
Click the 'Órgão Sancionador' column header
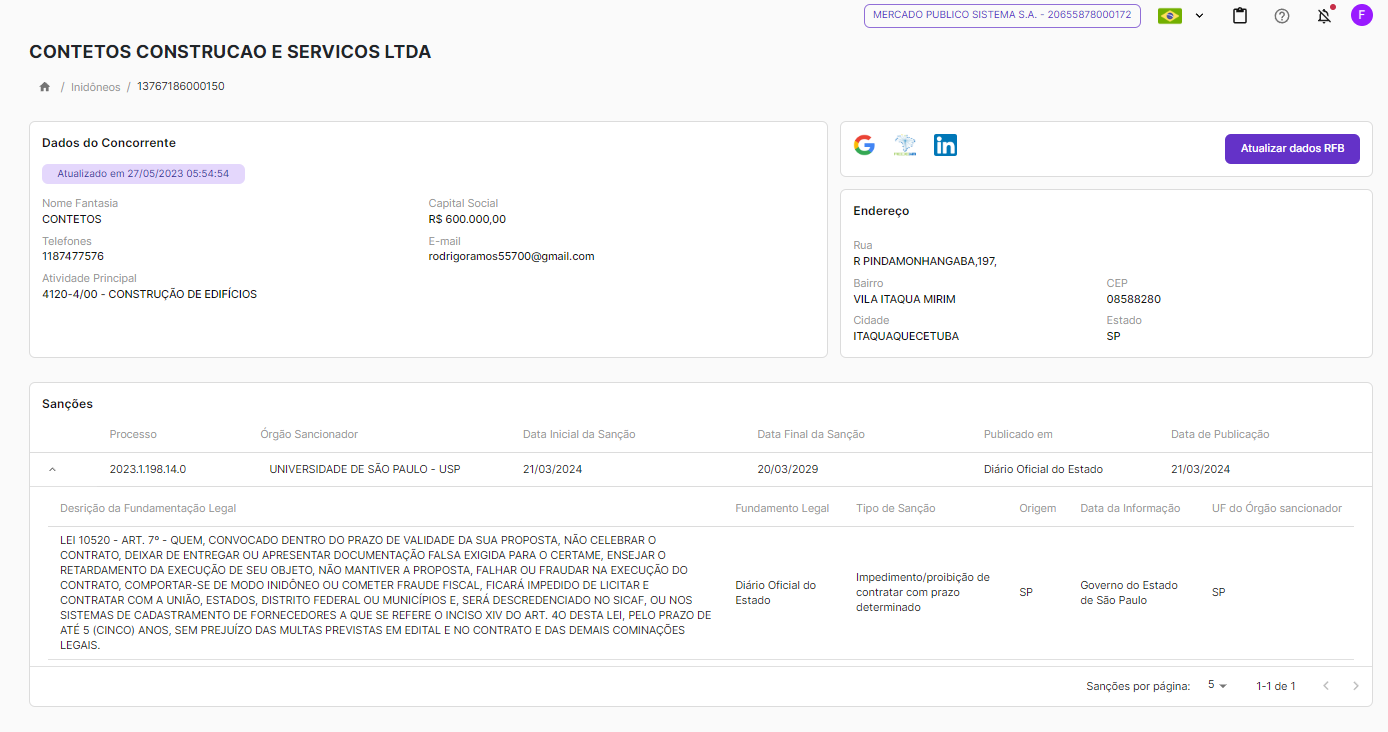(x=309, y=434)
